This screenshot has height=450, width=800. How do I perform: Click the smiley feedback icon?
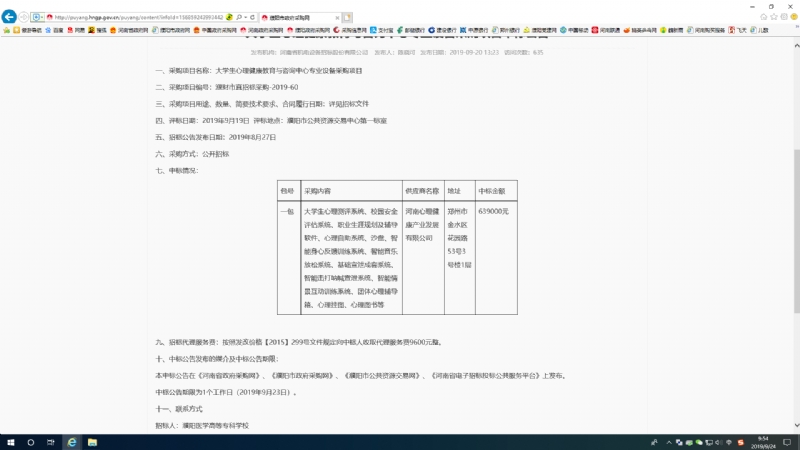point(794,17)
